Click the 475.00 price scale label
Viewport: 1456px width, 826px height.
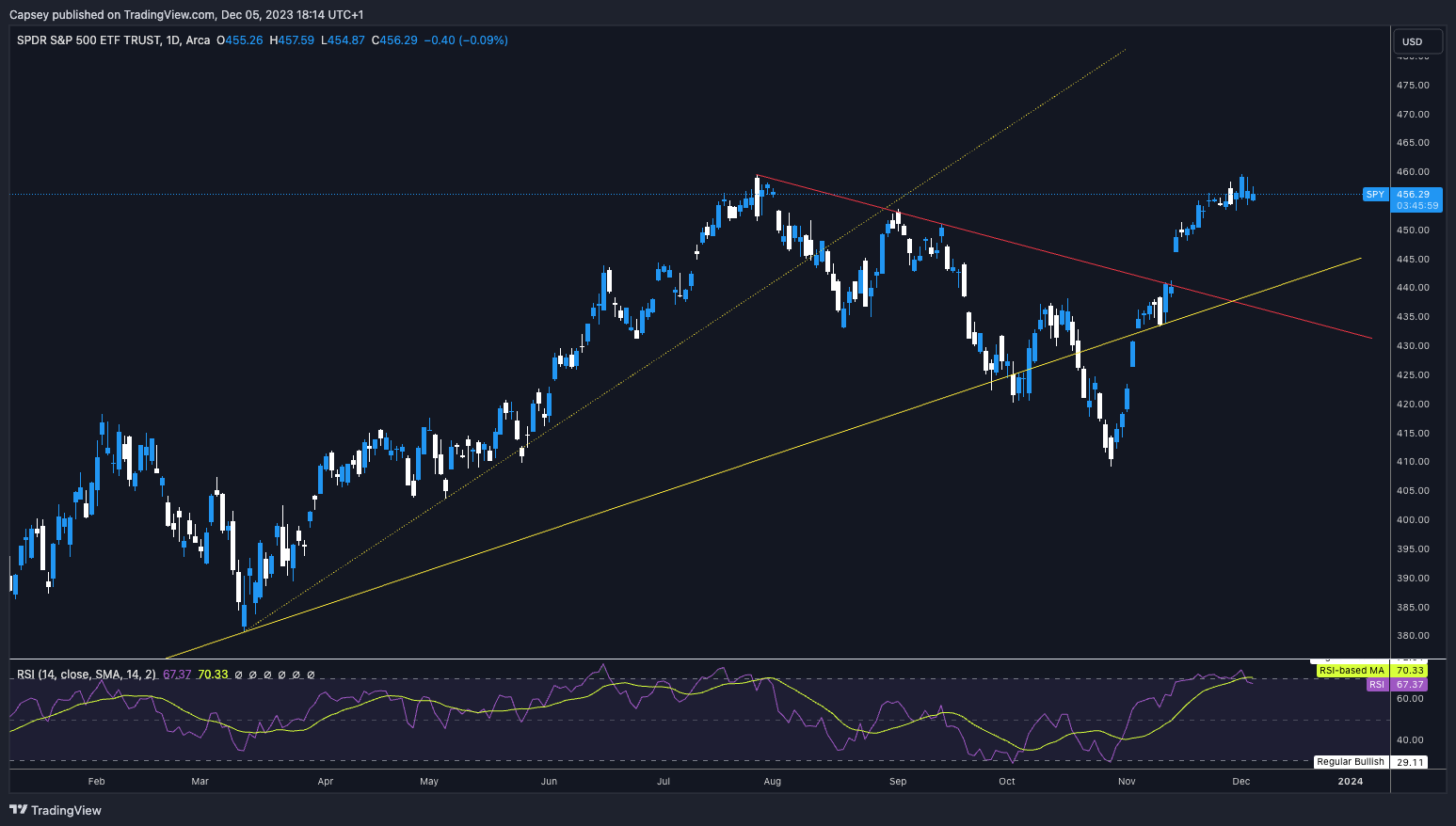1413,86
